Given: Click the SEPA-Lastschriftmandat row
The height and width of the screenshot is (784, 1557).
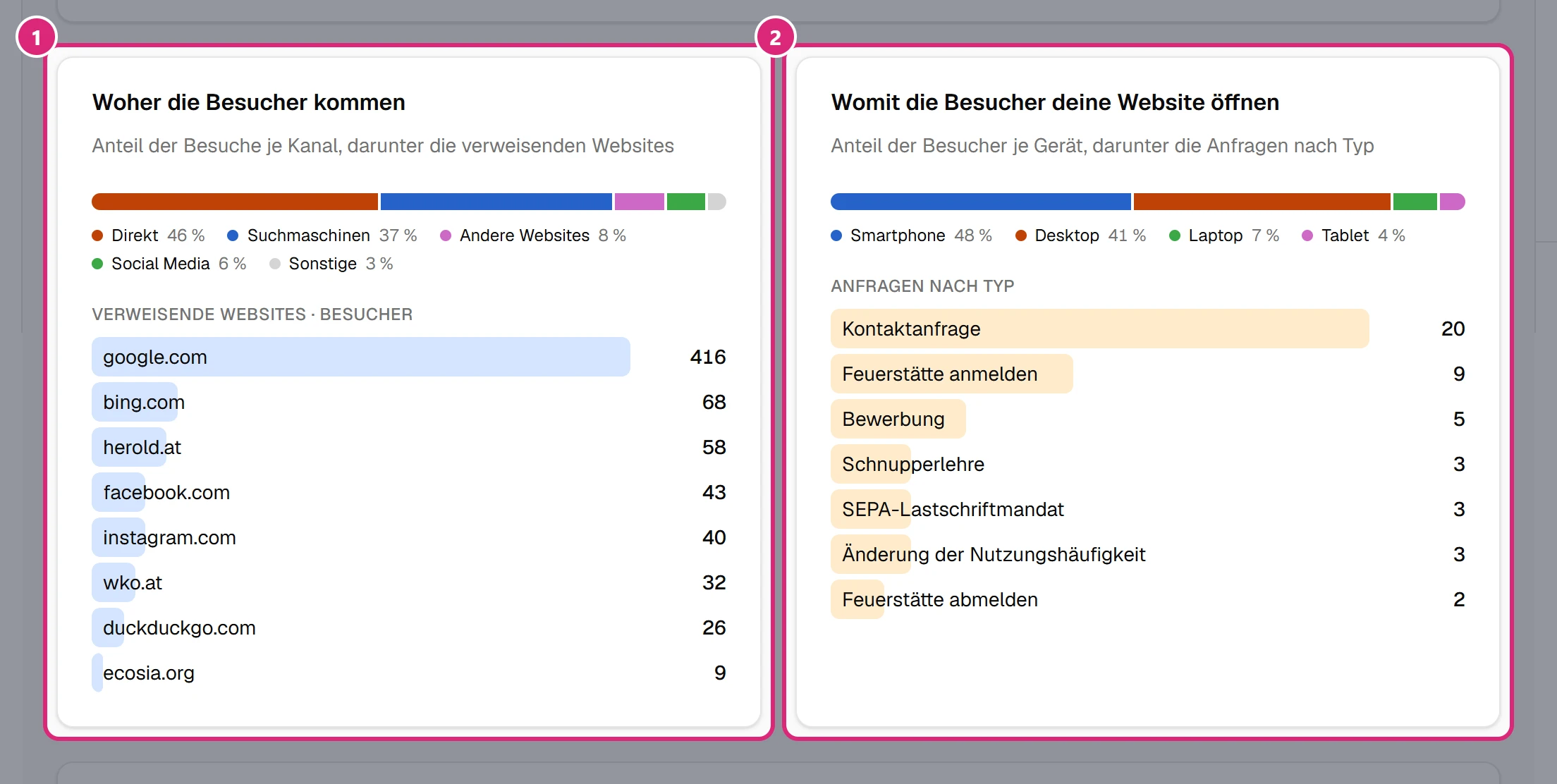Looking at the screenshot, I should (1148, 509).
